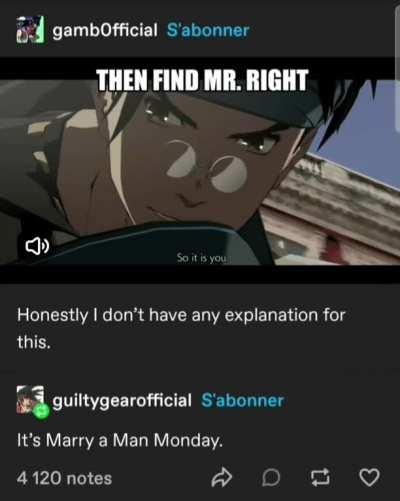The width and height of the screenshot is (400, 501).
Task: Select the 'Honestly I don't have any explanation' text
Action: tap(181, 328)
